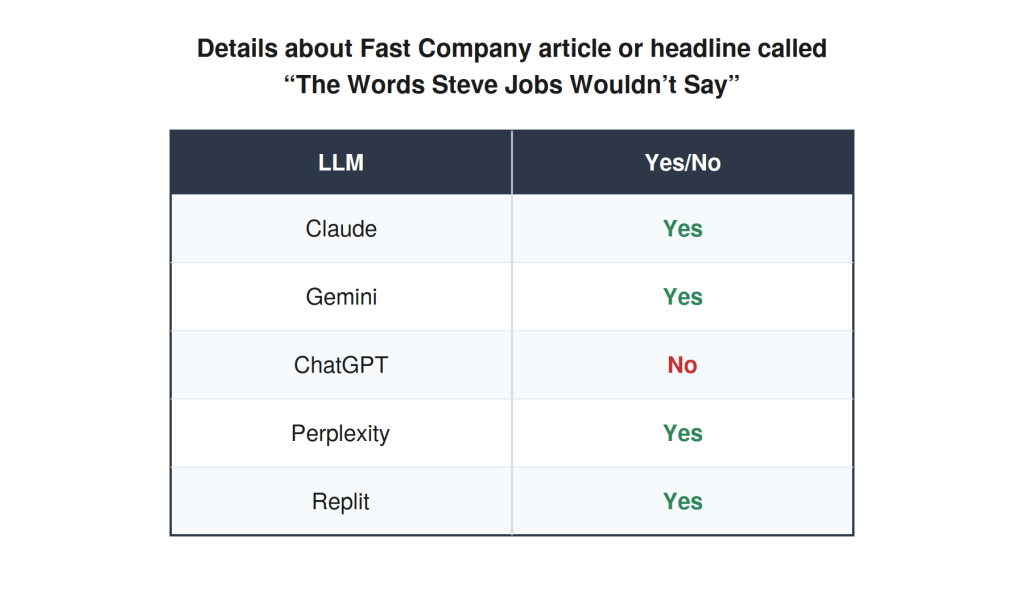Click the green Yes in Gemini row

pyautogui.click(x=682, y=297)
